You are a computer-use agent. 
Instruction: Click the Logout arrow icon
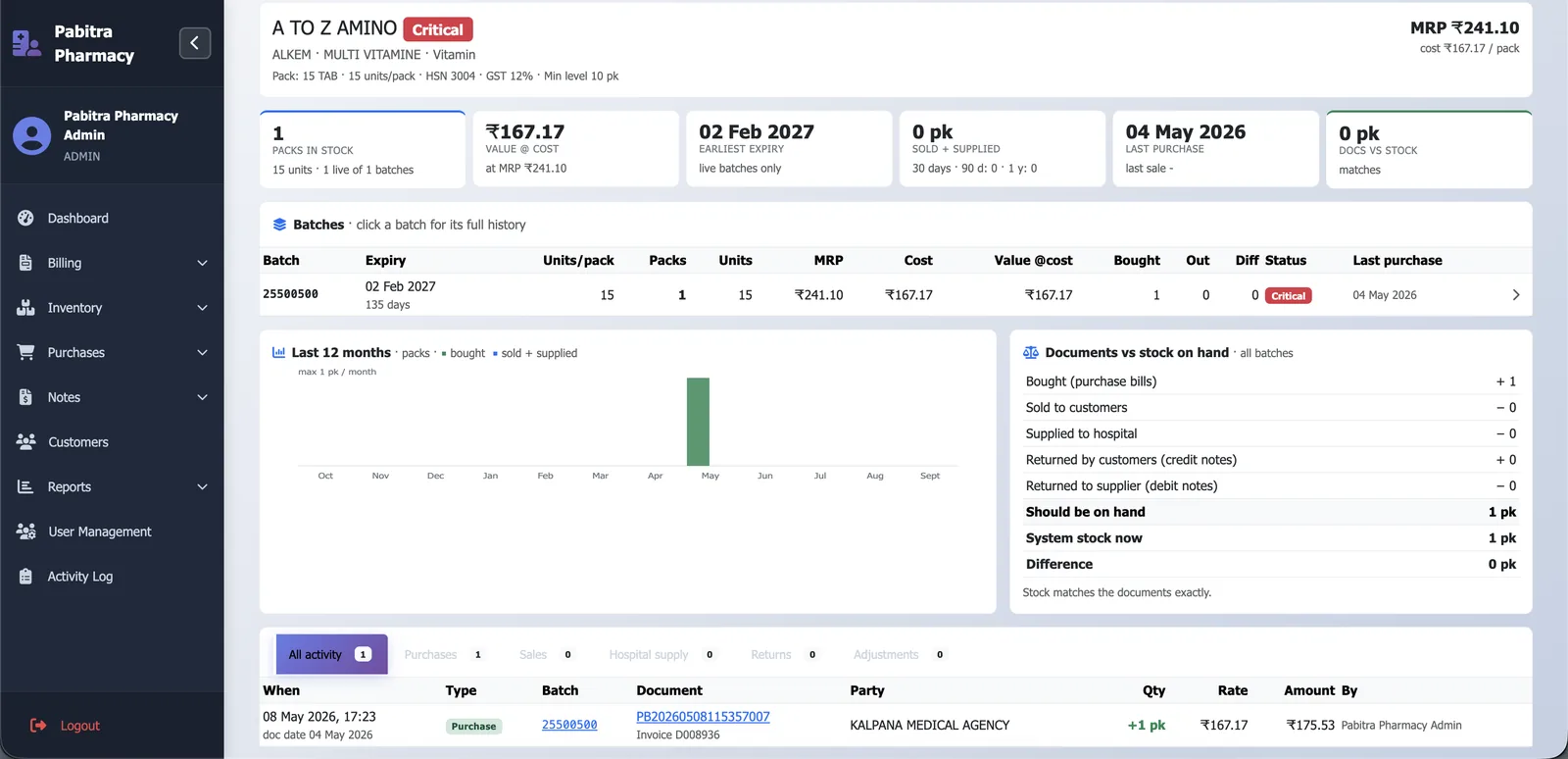click(x=38, y=726)
